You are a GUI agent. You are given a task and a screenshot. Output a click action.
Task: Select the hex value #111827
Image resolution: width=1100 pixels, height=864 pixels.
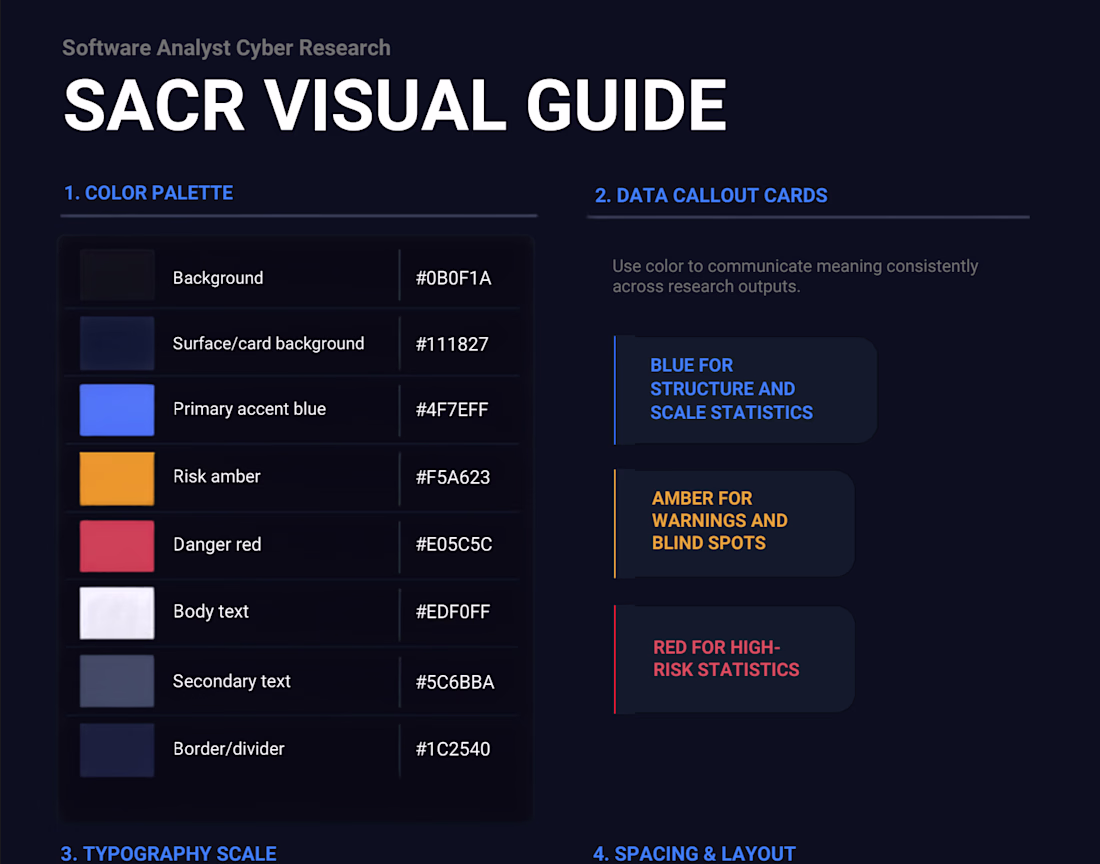pos(452,344)
